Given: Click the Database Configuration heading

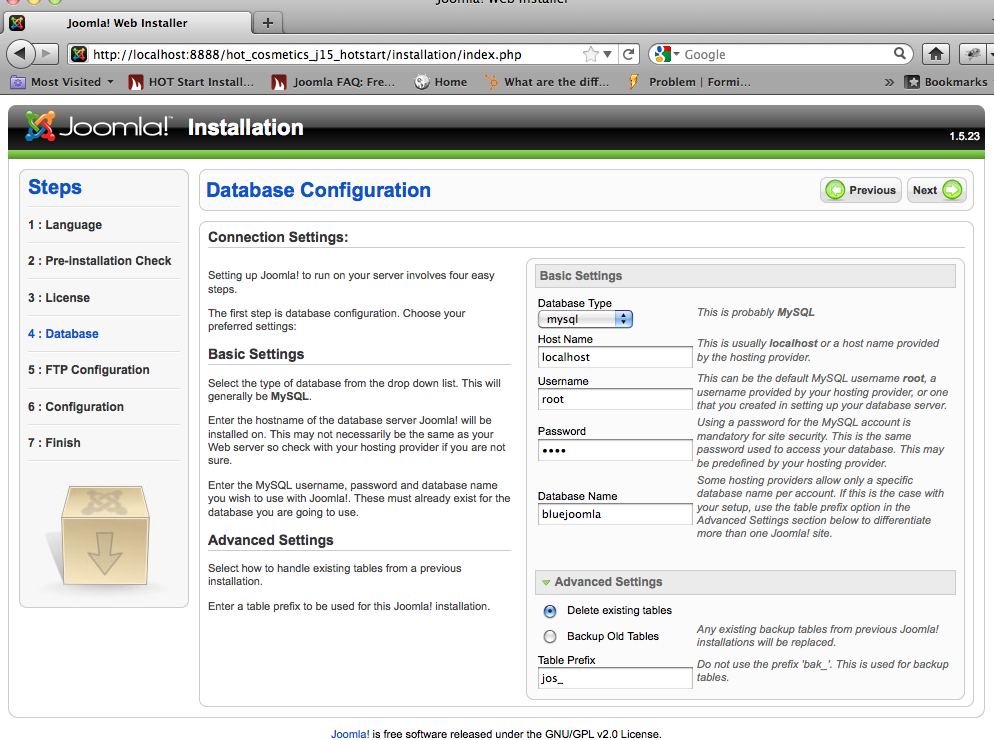Looking at the screenshot, I should click(x=318, y=190).
